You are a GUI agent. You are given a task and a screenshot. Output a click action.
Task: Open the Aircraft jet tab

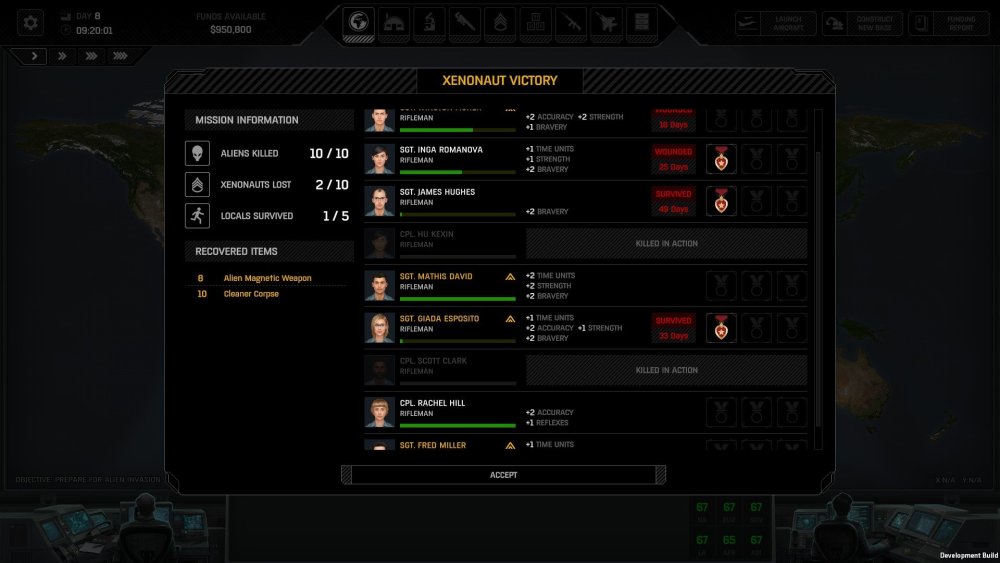tap(606, 24)
